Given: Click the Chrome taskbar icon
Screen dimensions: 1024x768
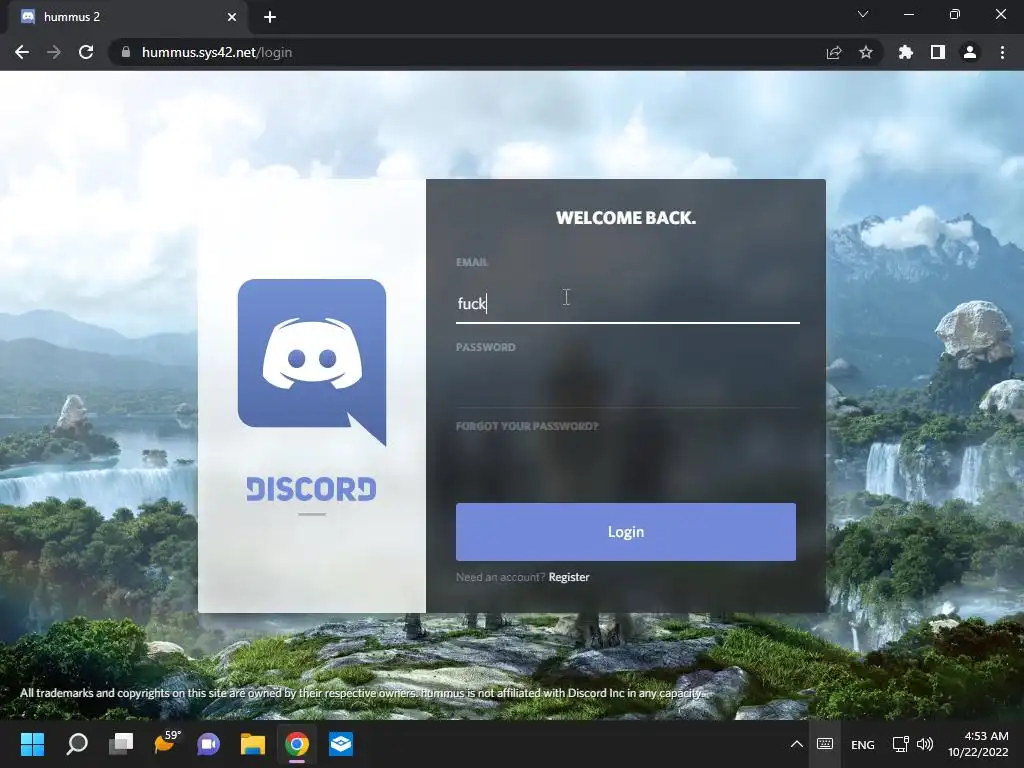Looking at the screenshot, I should tap(296, 744).
